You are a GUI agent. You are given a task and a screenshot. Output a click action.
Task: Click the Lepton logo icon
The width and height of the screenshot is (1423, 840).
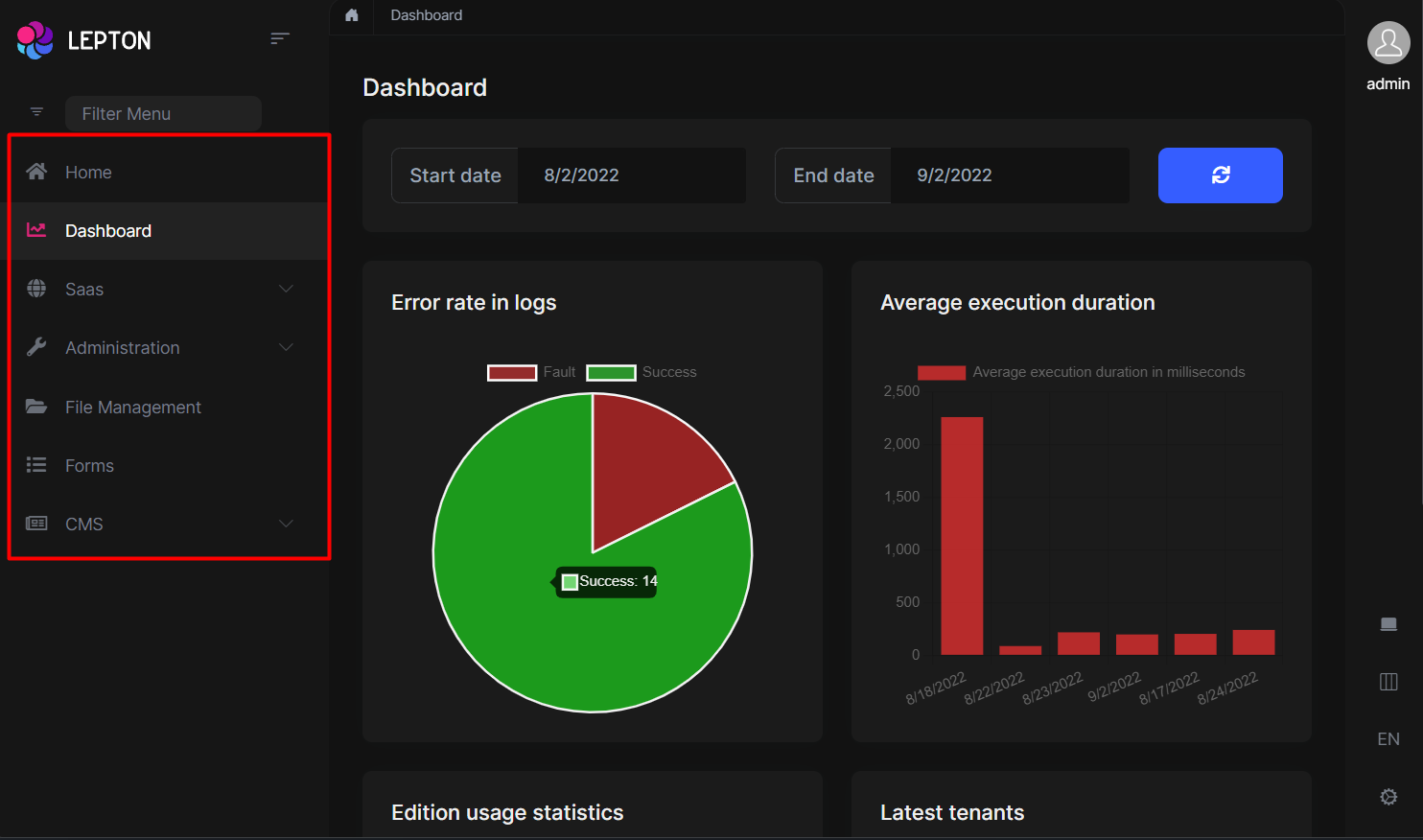point(35,40)
